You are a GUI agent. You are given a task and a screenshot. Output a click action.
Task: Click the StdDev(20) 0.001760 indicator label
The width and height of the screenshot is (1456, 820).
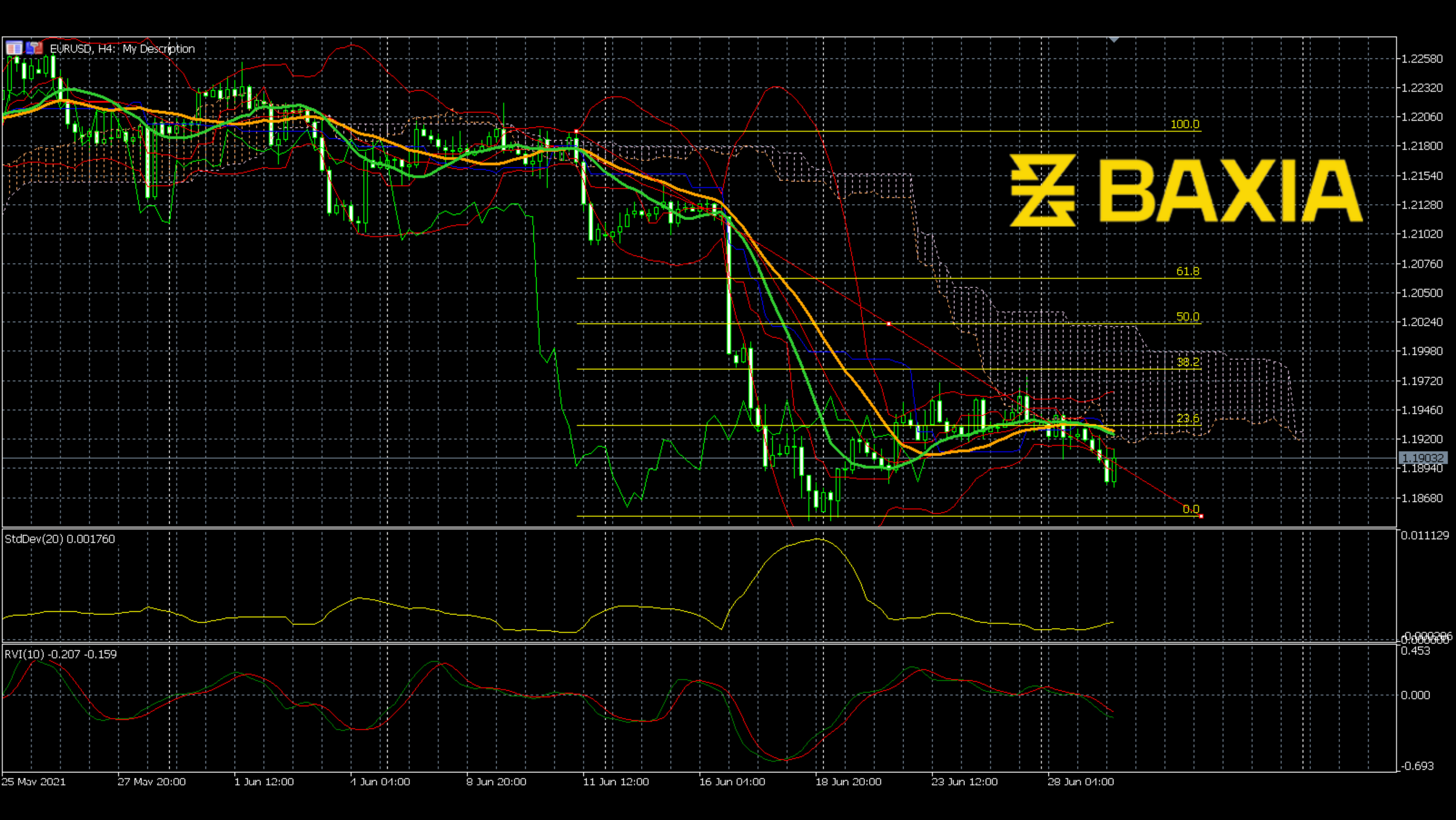[59, 539]
